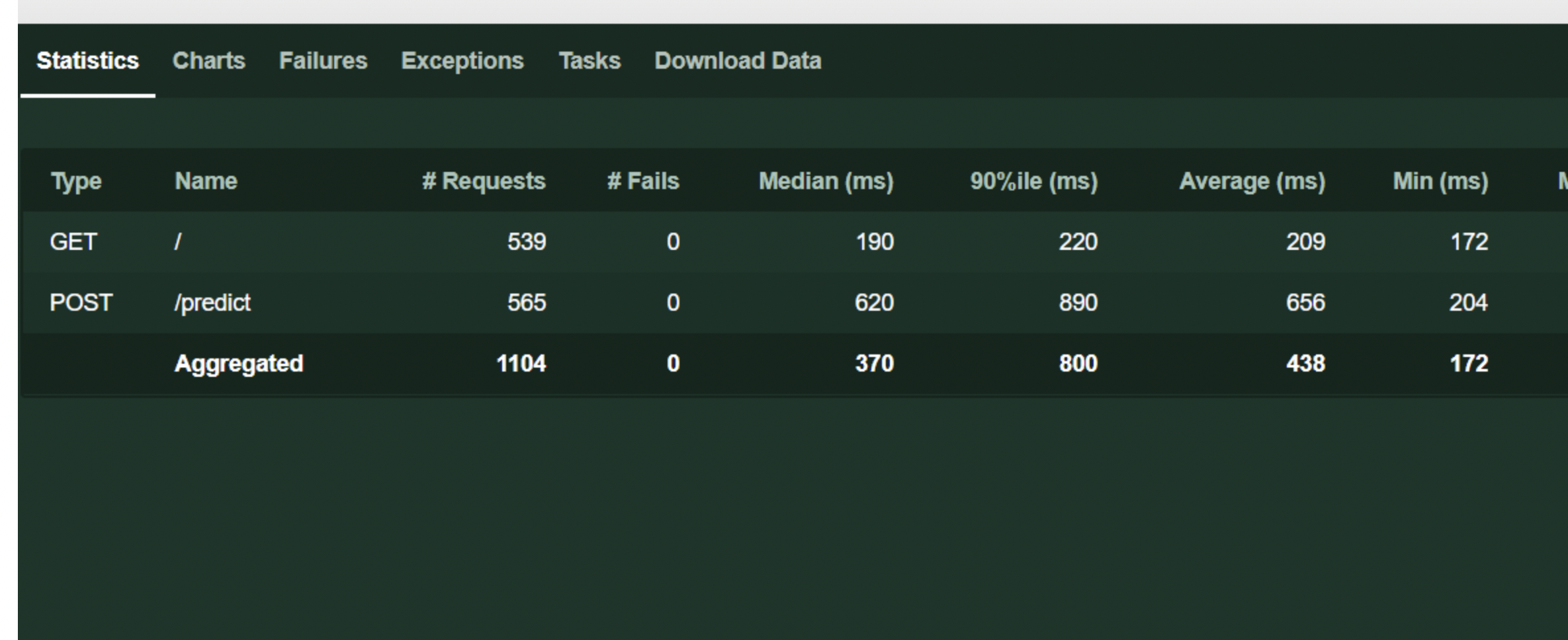Image resolution: width=1568 pixels, height=640 pixels.
Task: Switch to the Charts tab
Action: coord(209,61)
